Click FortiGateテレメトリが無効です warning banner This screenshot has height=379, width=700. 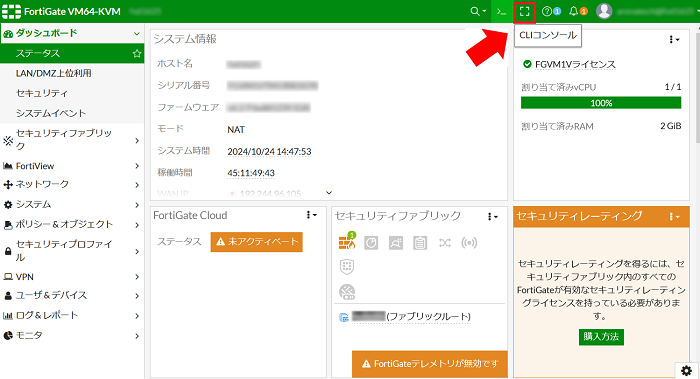click(x=430, y=364)
